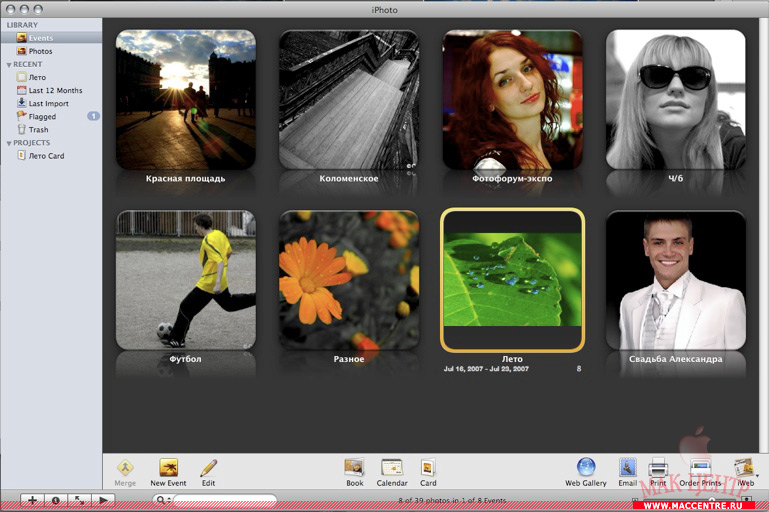Click the info button in bottom bar
Image resolution: width=769 pixels, height=512 pixels.
tap(55, 500)
